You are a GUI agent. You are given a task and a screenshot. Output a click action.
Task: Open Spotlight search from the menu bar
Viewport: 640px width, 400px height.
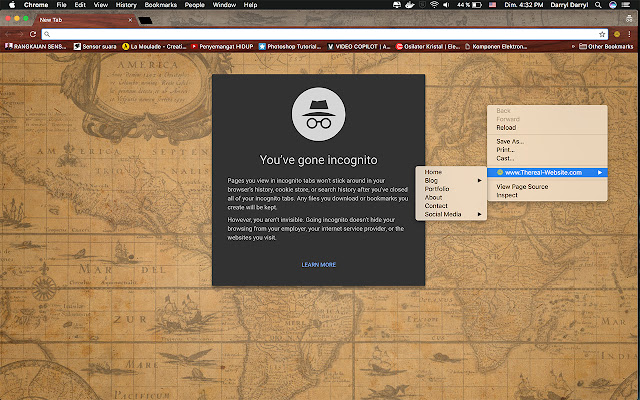pyautogui.click(x=598, y=5)
